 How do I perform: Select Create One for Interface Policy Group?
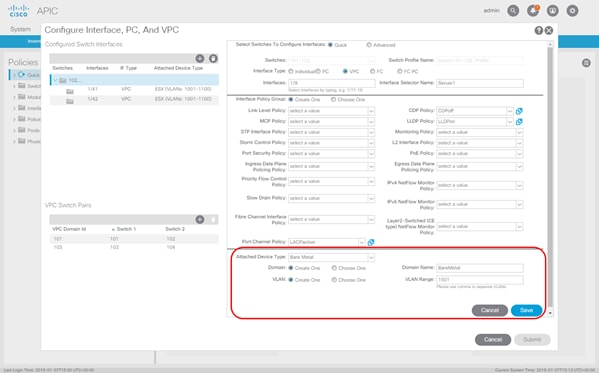[291, 99]
